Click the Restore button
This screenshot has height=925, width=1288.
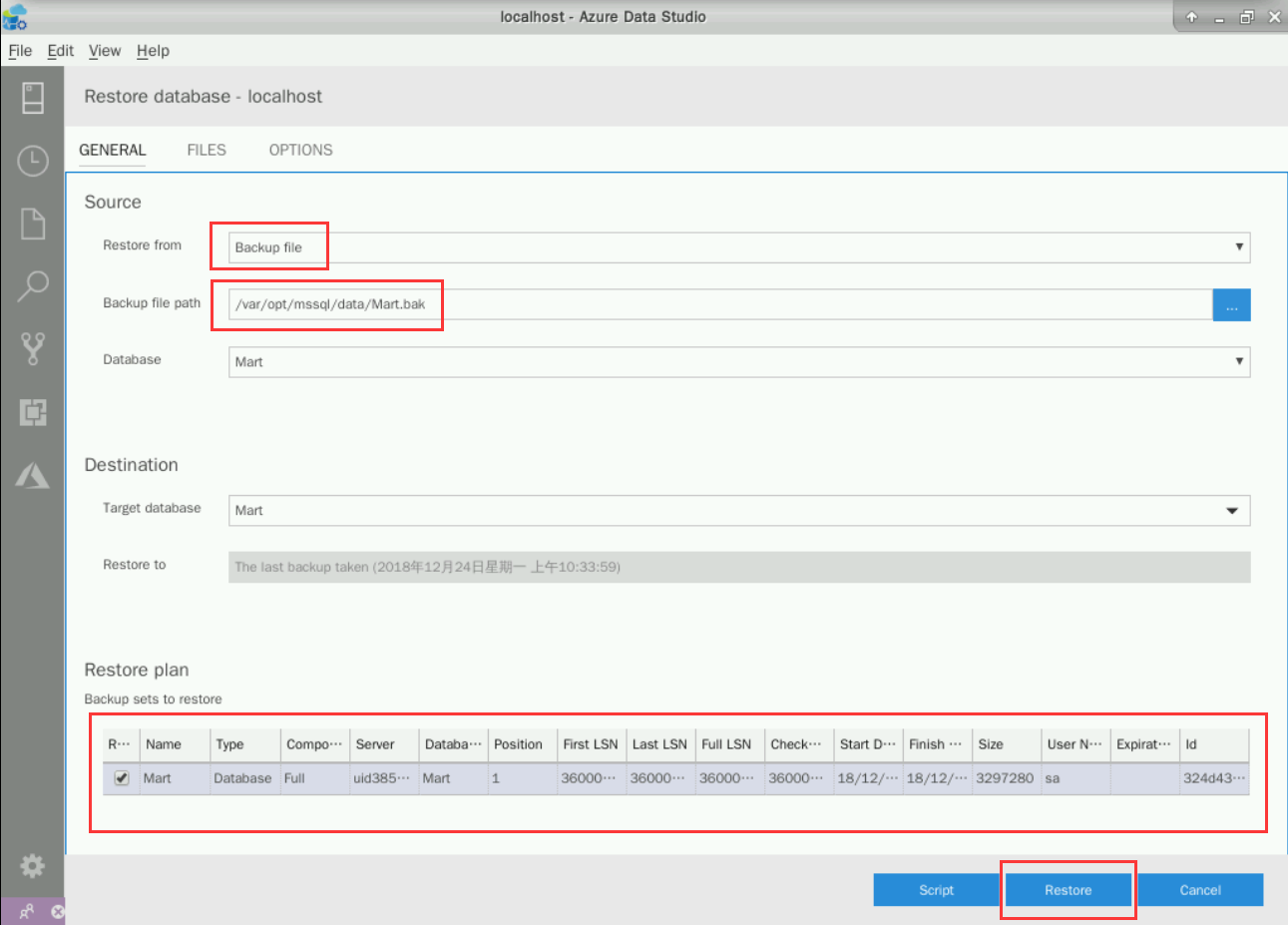click(1068, 890)
